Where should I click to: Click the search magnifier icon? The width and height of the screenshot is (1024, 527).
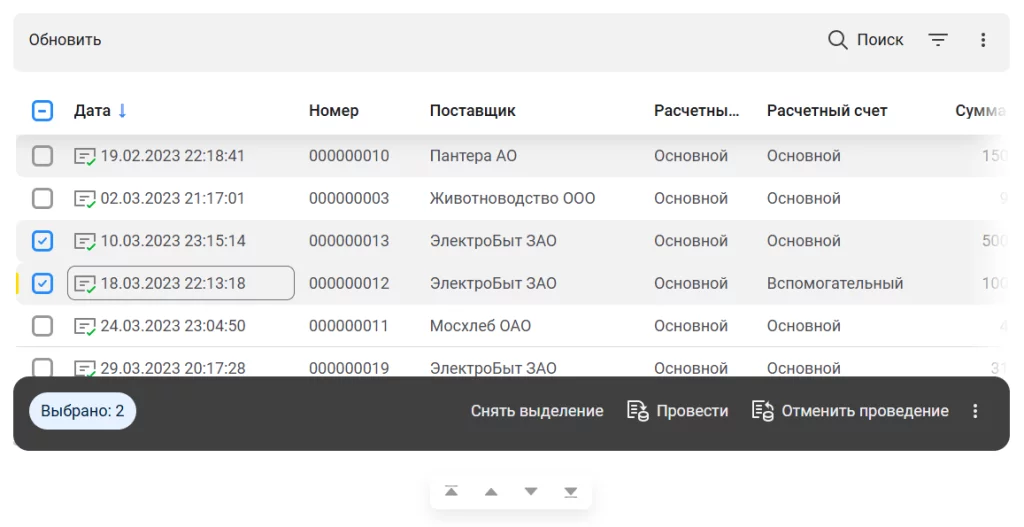[x=838, y=40]
